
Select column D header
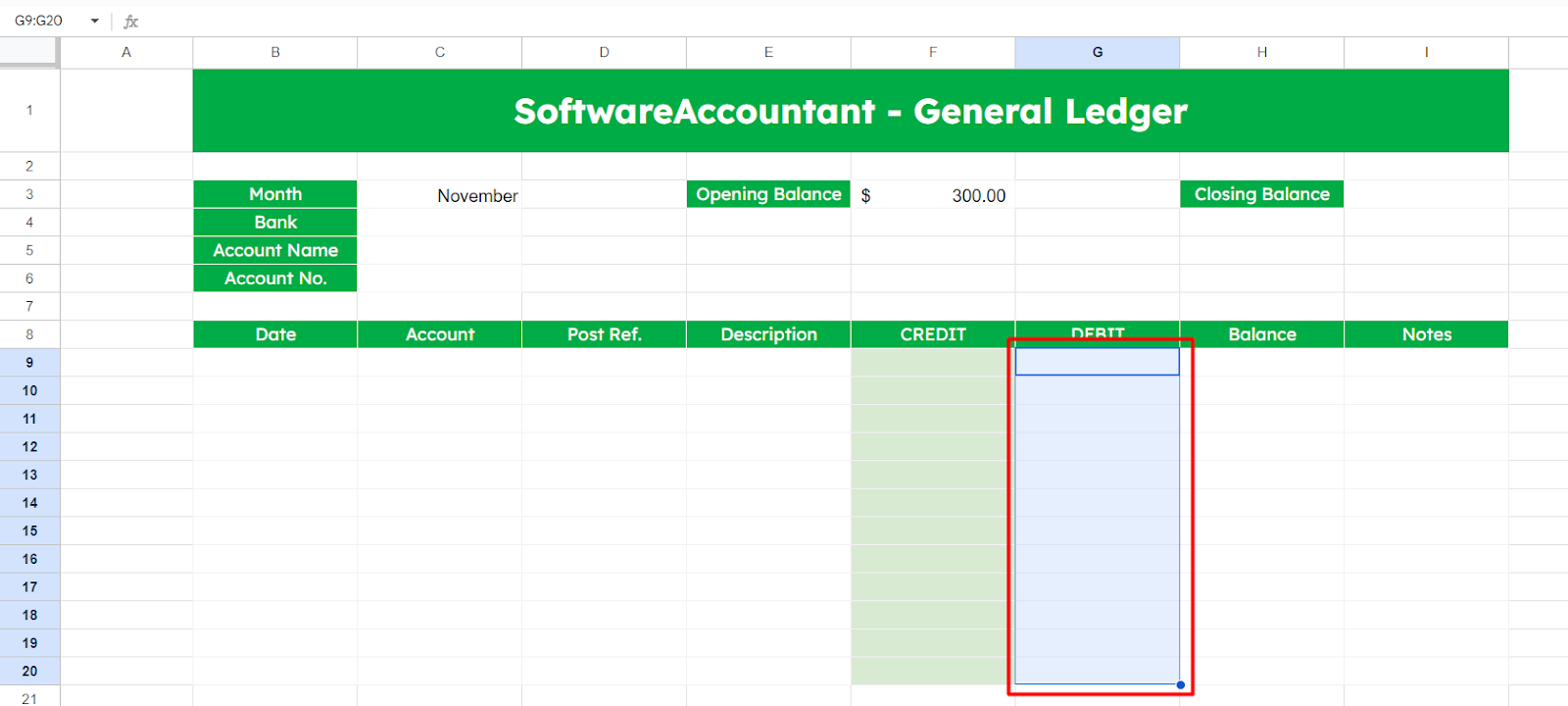tap(605, 52)
